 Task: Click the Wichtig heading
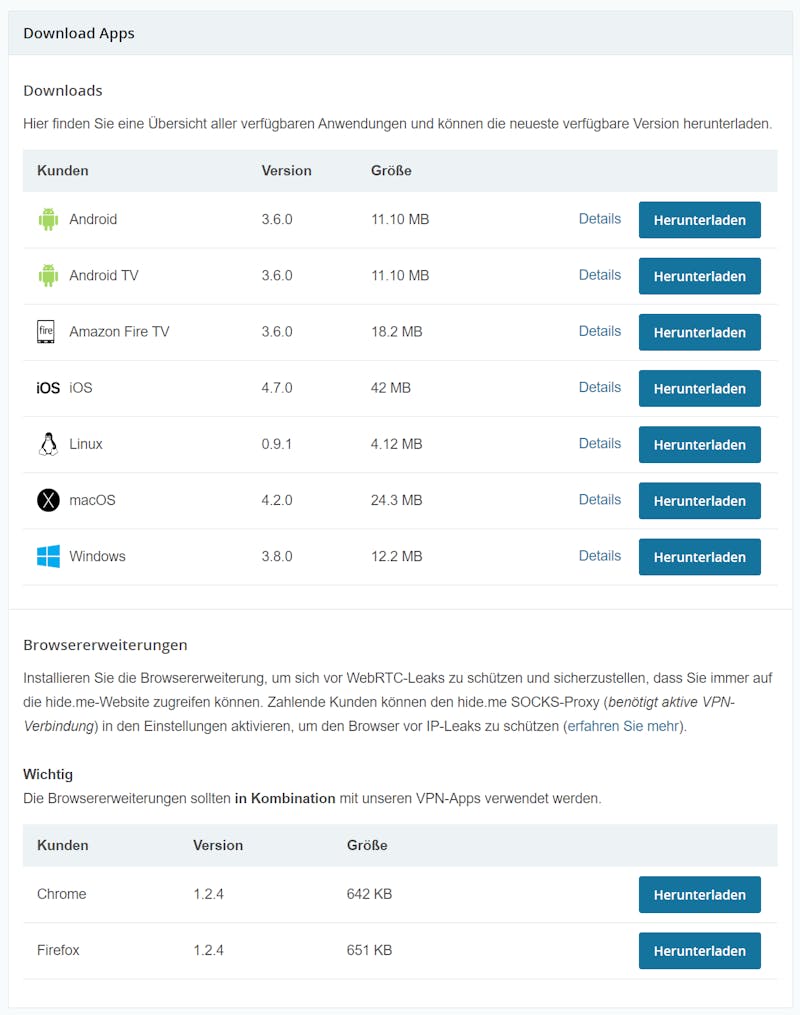(48, 774)
